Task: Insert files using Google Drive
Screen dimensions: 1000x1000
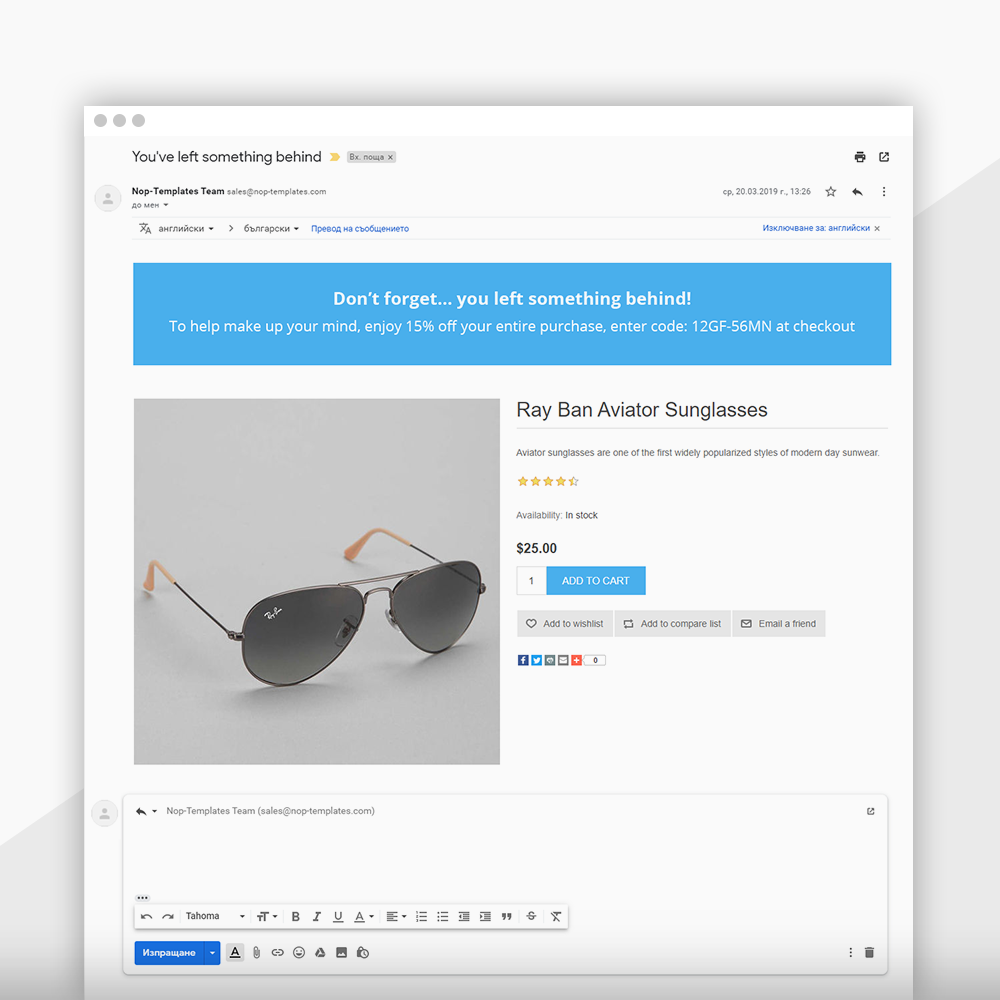Action: coord(320,953)
